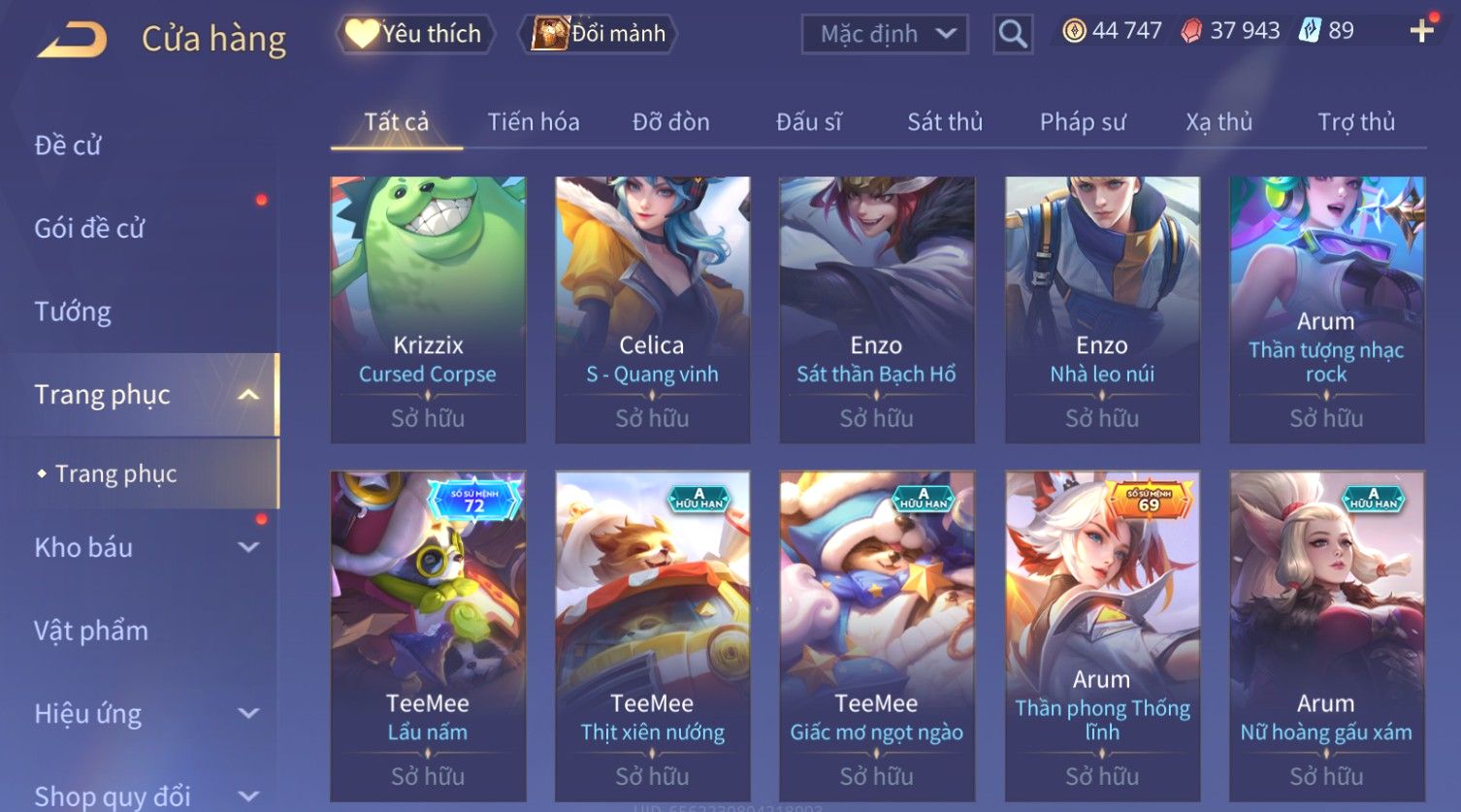
Task: Select the Krizzix Cursed Corpse skin card
Action: (428, 309)
